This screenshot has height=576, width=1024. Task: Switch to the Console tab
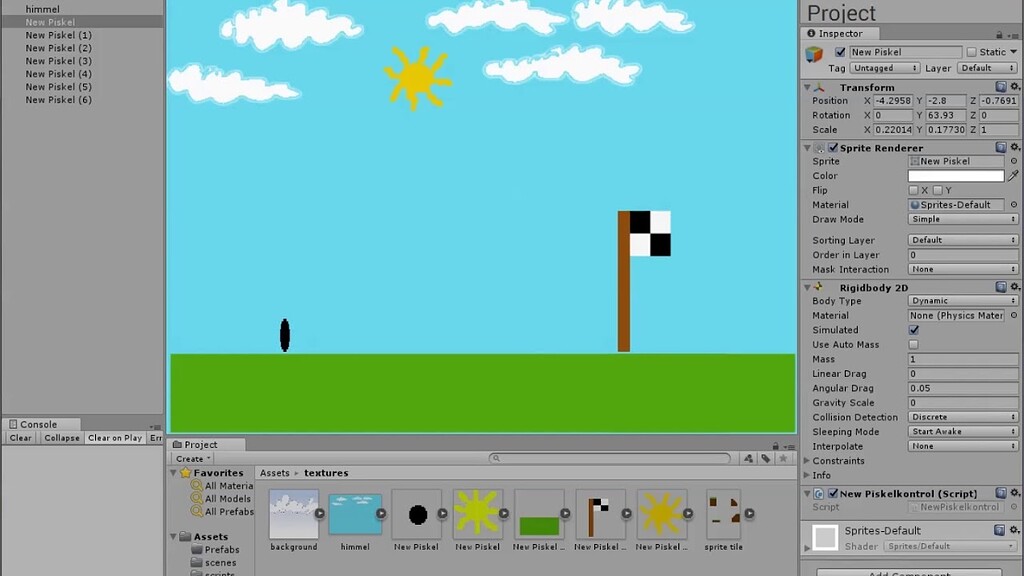point(40,423)
